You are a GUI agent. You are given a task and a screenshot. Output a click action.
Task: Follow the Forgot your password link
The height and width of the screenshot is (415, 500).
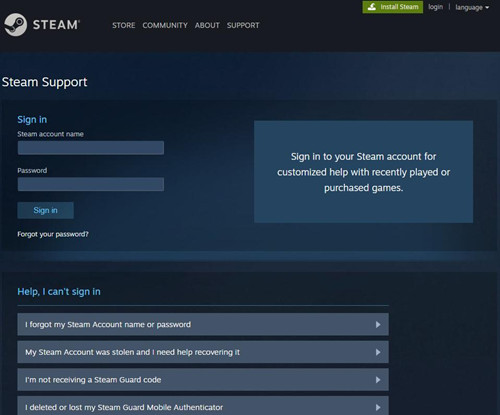click(53, 234)
